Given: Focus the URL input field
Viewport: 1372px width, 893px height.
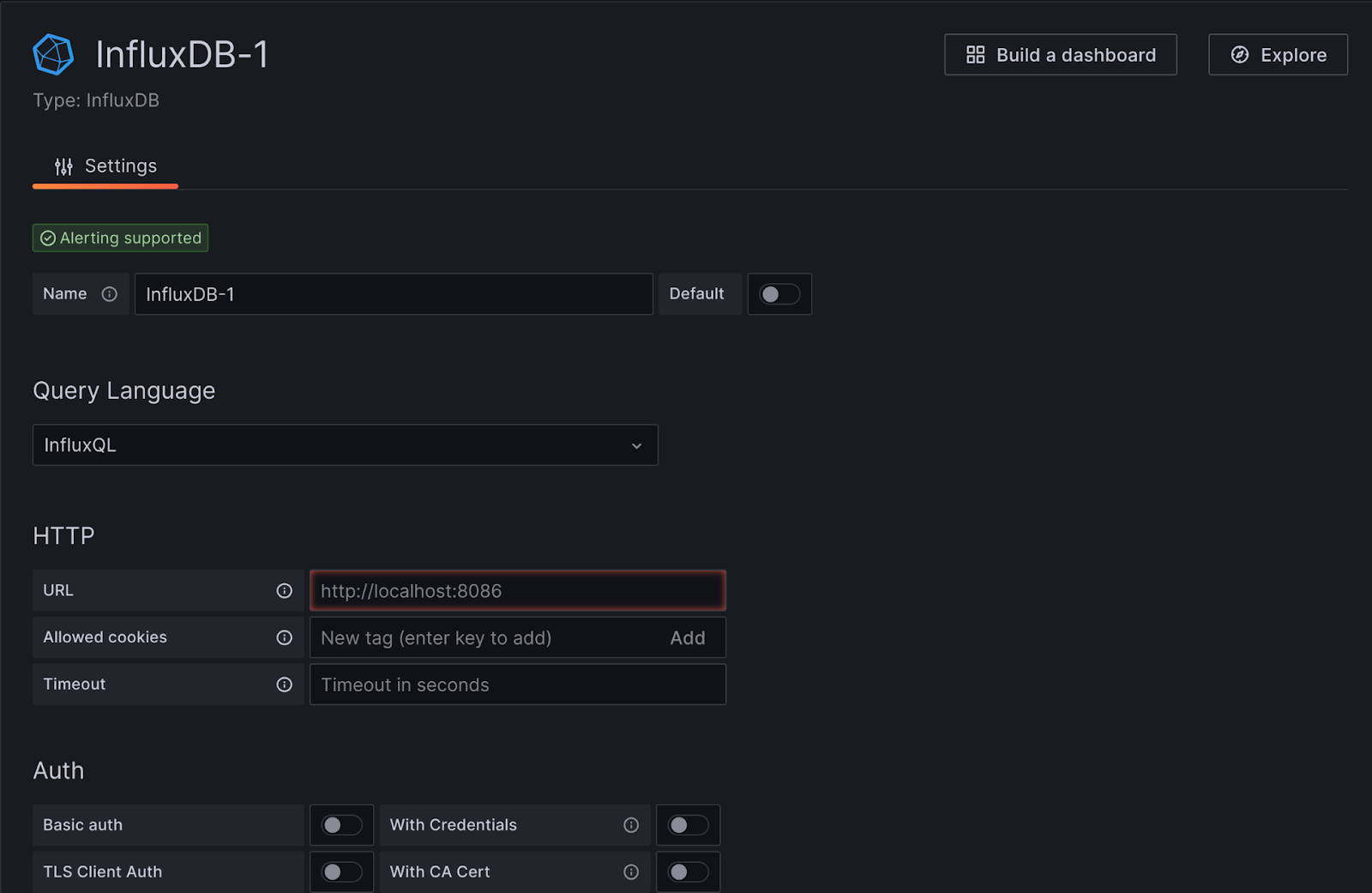Looking at the screenshot, I should click(518, 591).
